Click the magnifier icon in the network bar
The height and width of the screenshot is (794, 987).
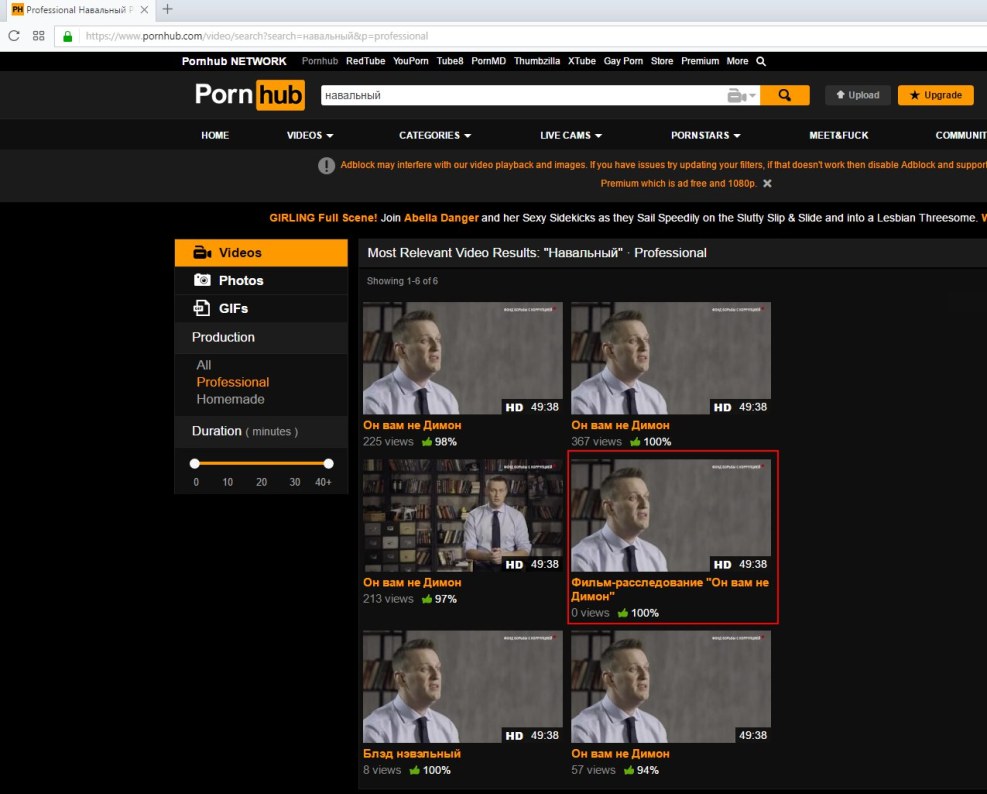click(761, 61)
